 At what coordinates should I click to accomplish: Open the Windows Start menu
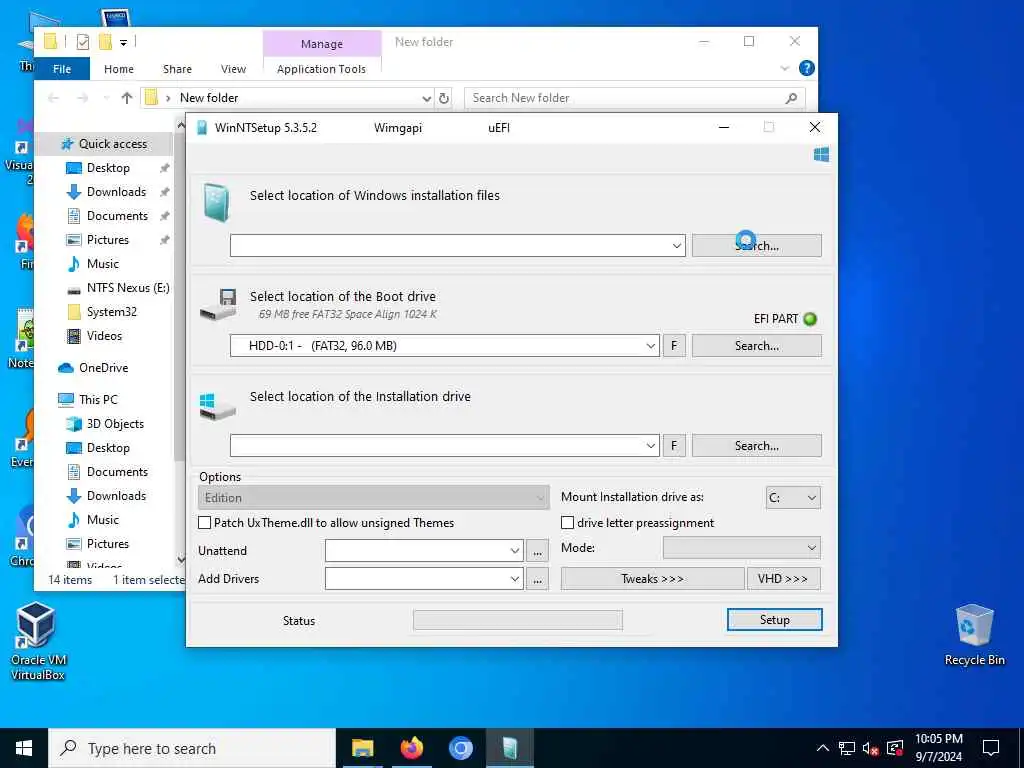click(x=24, y=748)
